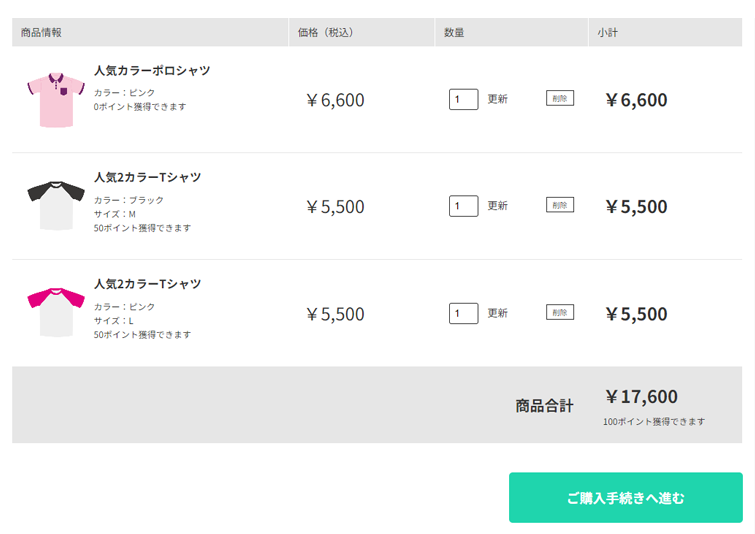Image resolution: width=755 pixels, height=534 pixels.
Task: Delete the pink T-shirt with 削除
Action: pyautogui.click(x=560, y=312)
